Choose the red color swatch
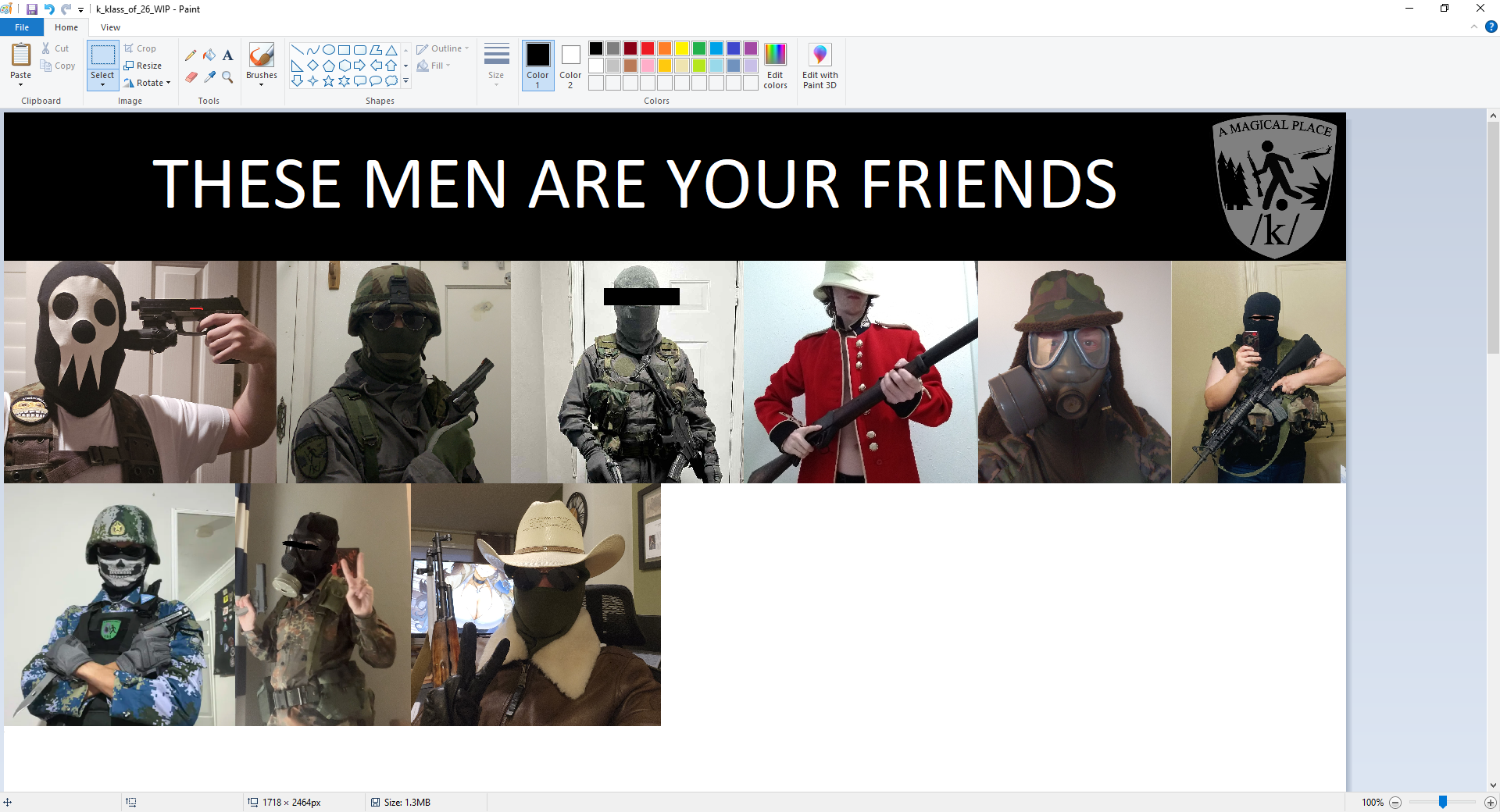Viewport: 1500px width, 812px height. pos(648,48)
